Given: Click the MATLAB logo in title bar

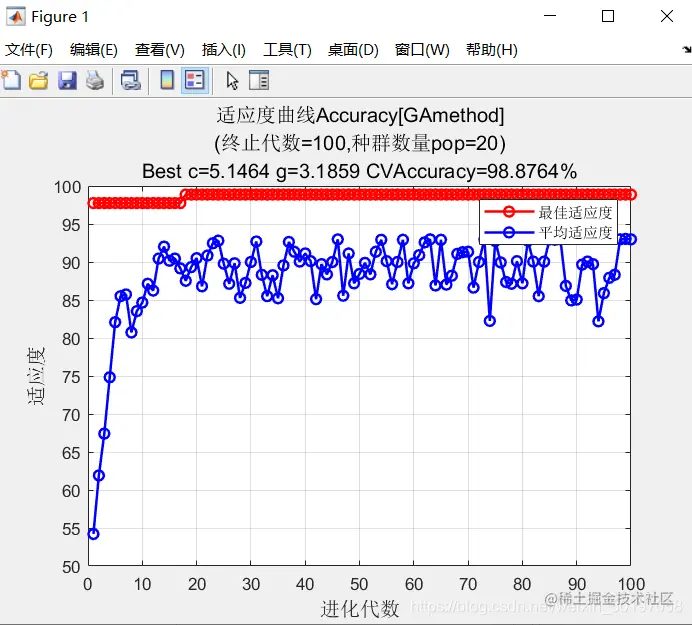Looking at the screenshot, I should pyautogui.click(x=15, y=17).
